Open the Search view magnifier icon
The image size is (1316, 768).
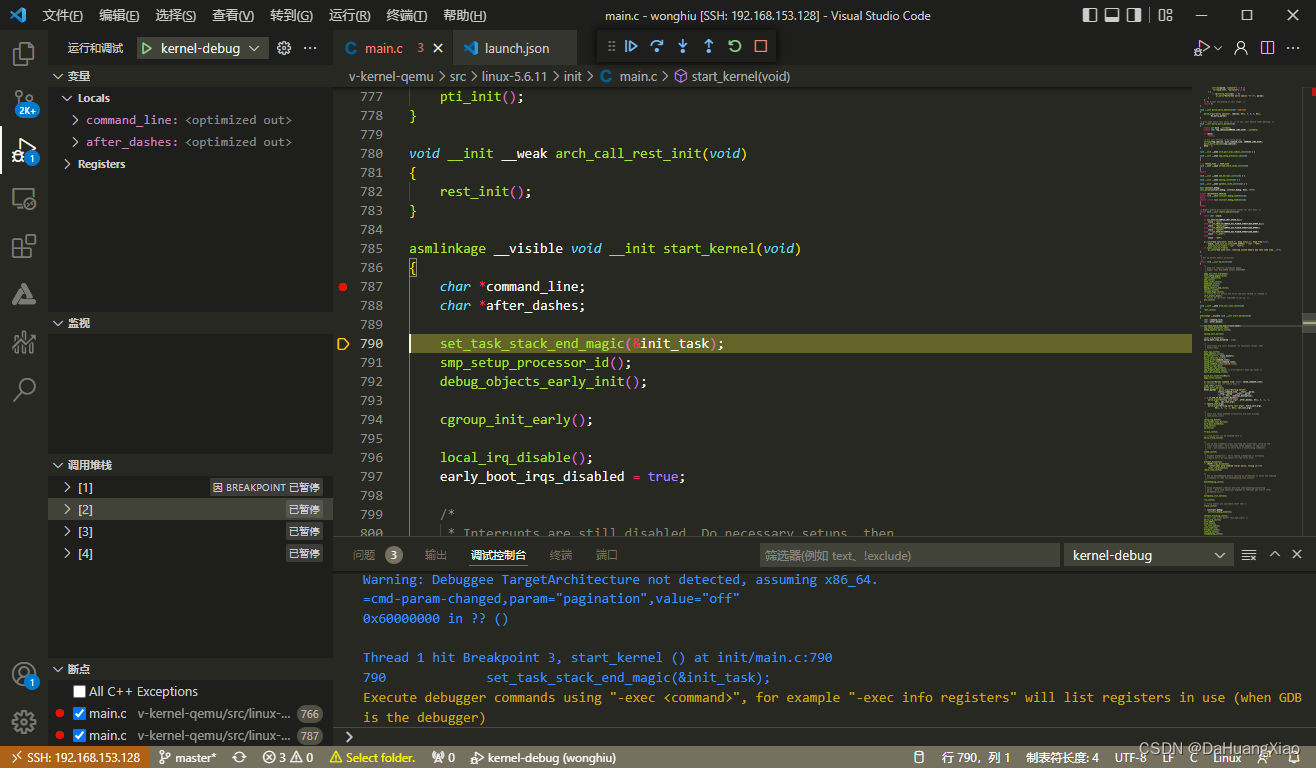click(x=24, y=389)
